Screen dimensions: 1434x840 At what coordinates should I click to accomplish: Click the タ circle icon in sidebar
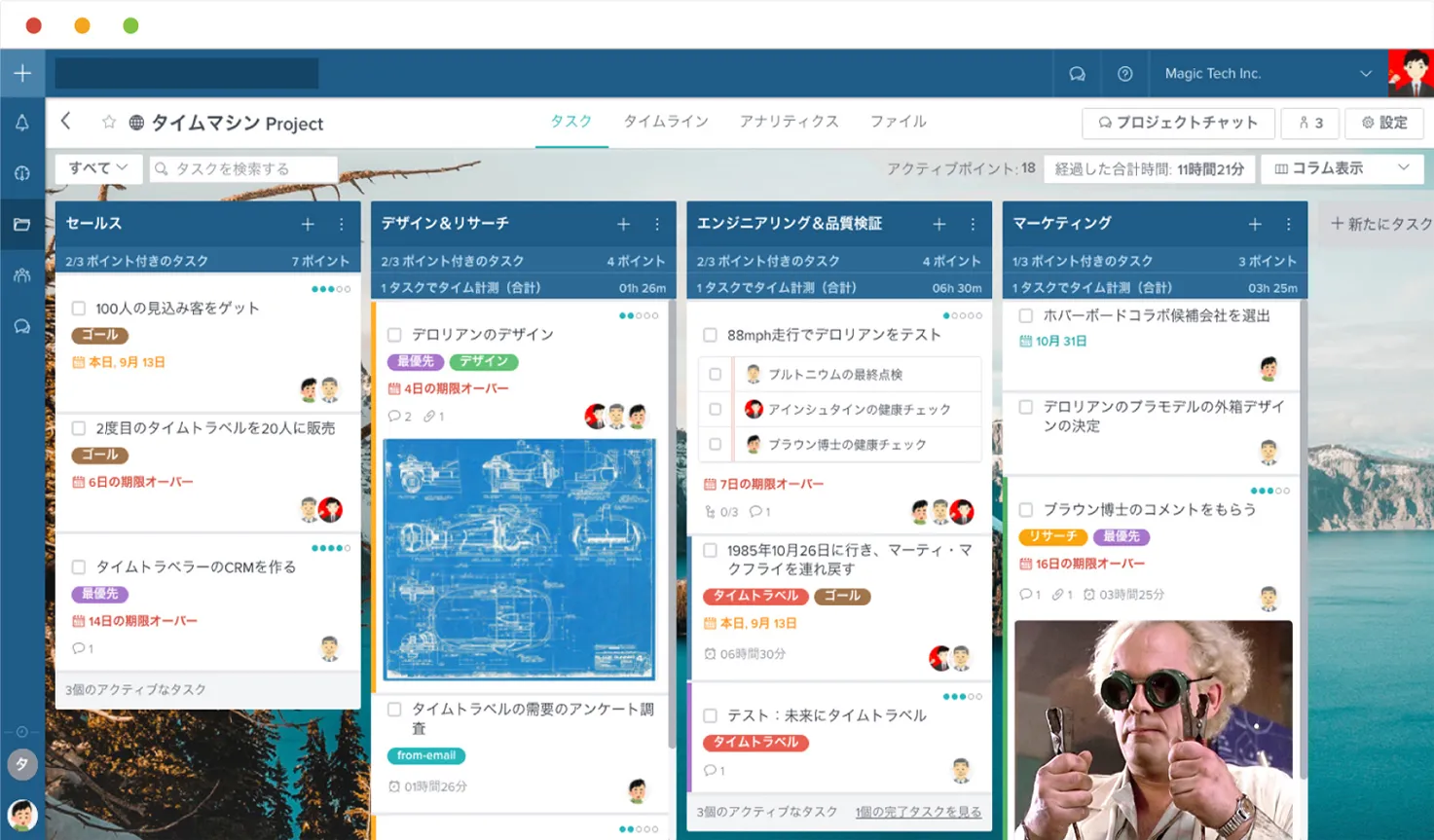tap(21, 764)
